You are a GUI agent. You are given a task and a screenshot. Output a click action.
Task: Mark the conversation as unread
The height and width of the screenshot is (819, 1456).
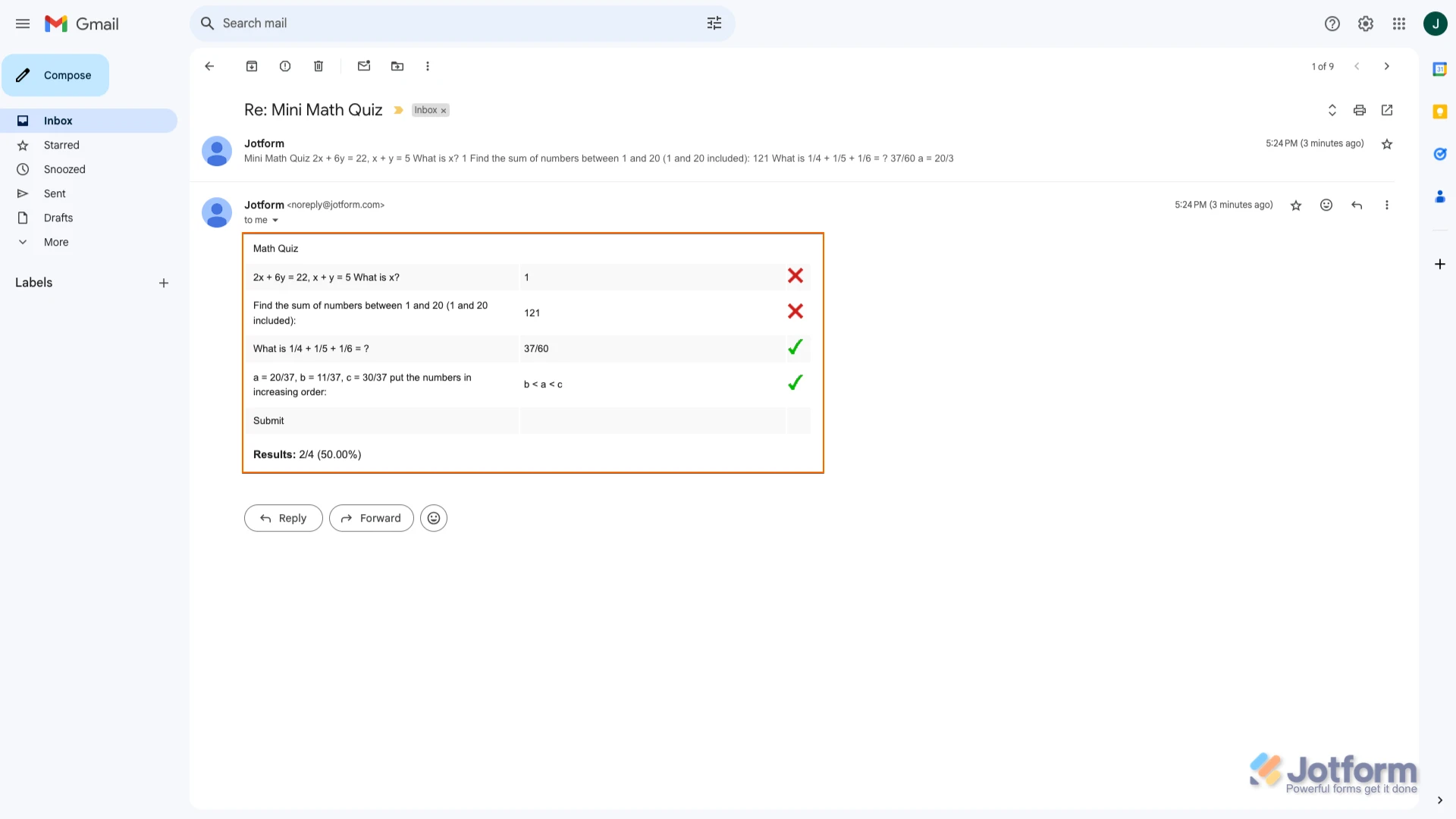tap(364, 66)
